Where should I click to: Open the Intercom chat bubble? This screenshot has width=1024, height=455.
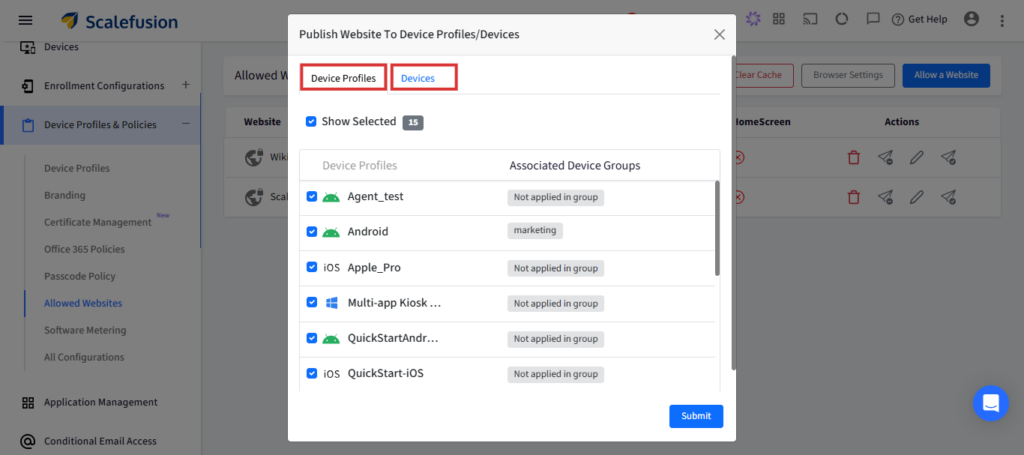point(991,403)
